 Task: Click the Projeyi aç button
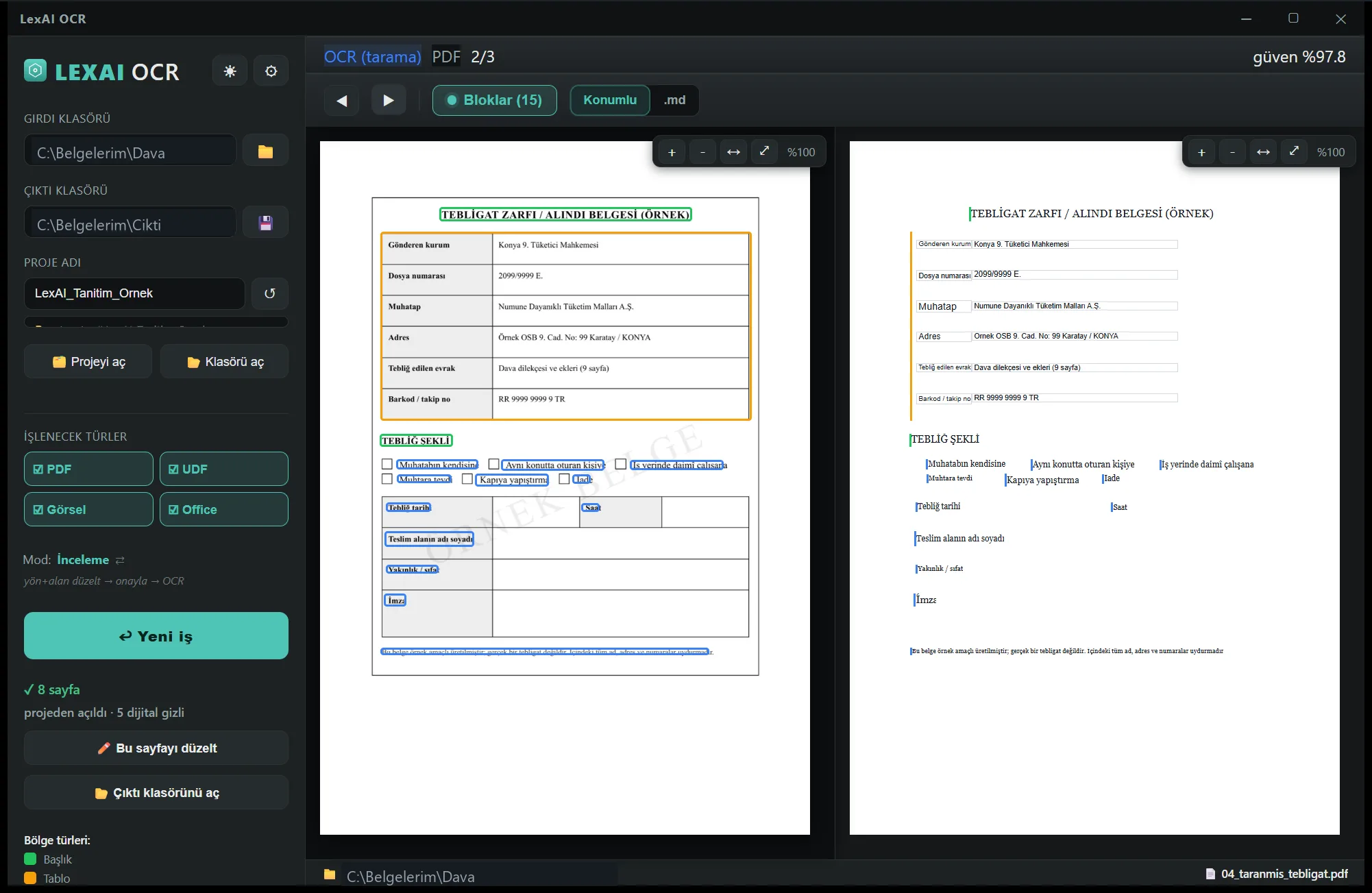coord(88,362)
